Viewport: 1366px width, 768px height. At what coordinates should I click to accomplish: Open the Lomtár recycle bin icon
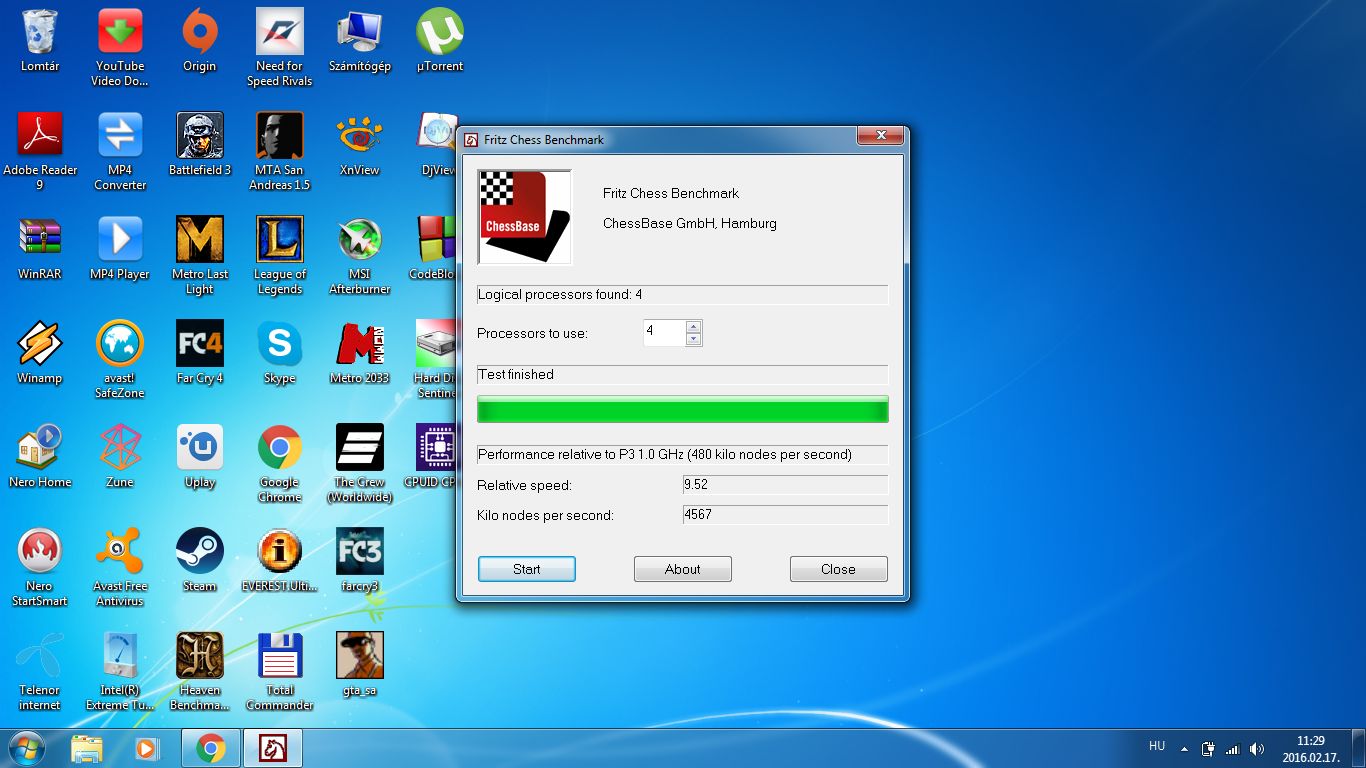[x=40, y=42]
